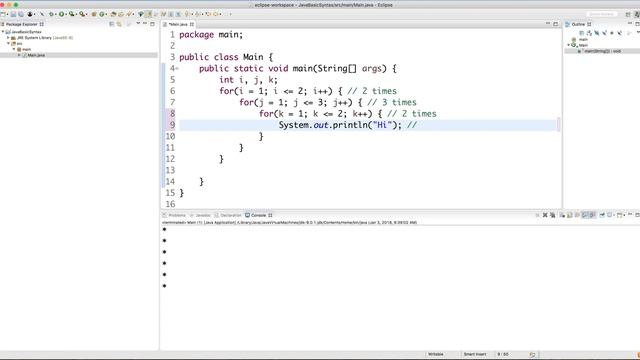Toggle Hide Local Types in Outline
Image resolution: width=640 pixels, height=360 pixels.
click(x=620, y=33)
